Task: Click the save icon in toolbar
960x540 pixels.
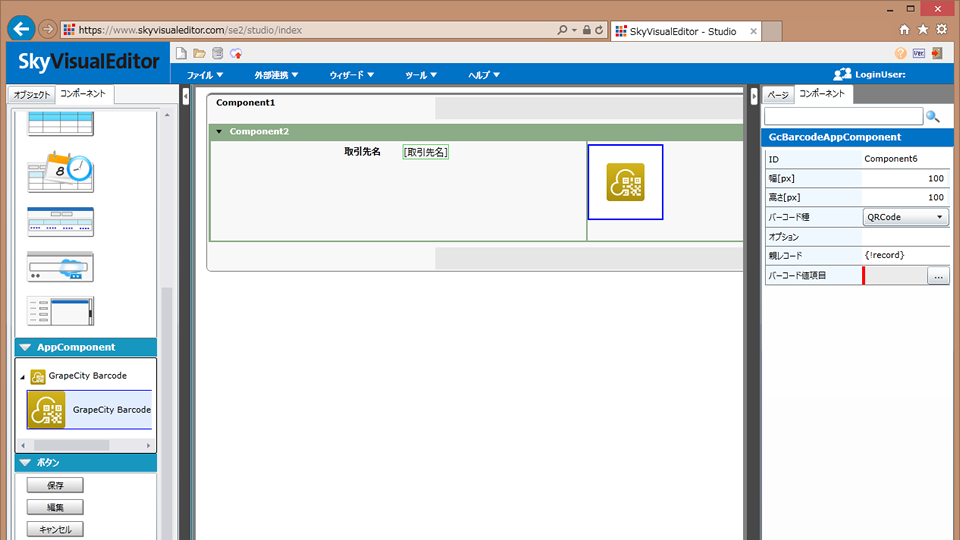Action: [x=217, y=53]
